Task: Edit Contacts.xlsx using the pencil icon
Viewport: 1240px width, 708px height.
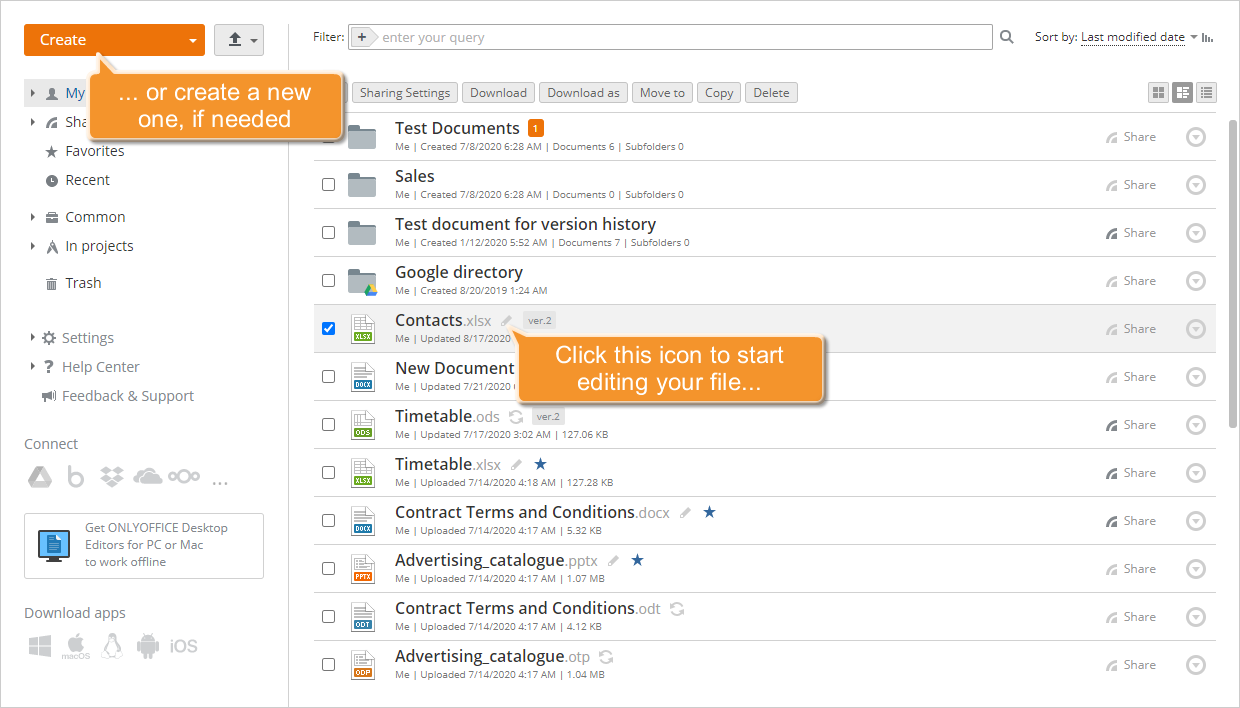Action: point(507,320)
